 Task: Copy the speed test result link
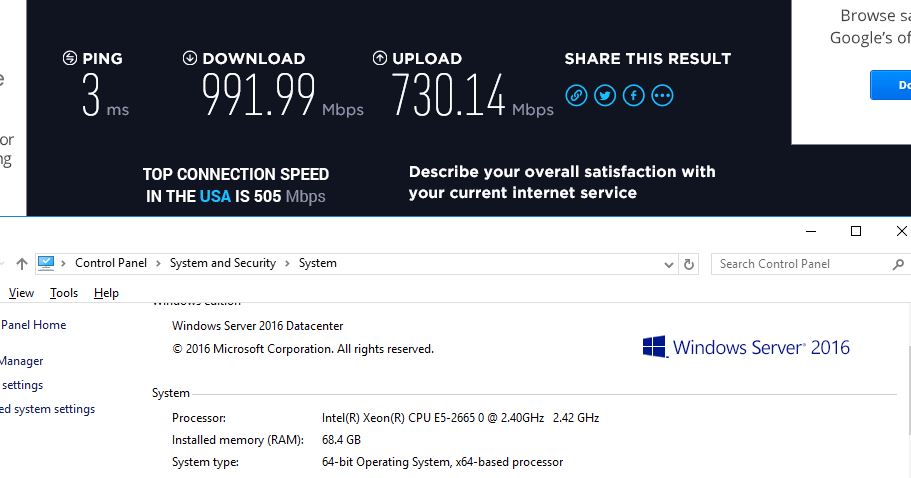pos(576,95)
